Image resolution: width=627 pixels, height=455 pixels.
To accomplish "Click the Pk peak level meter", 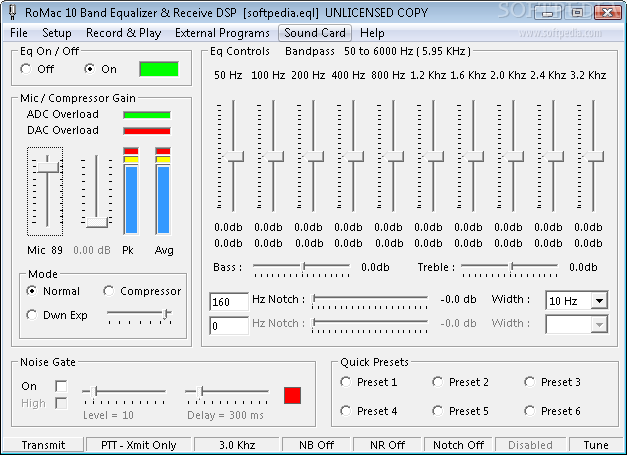I will click(x=130, y=192).
